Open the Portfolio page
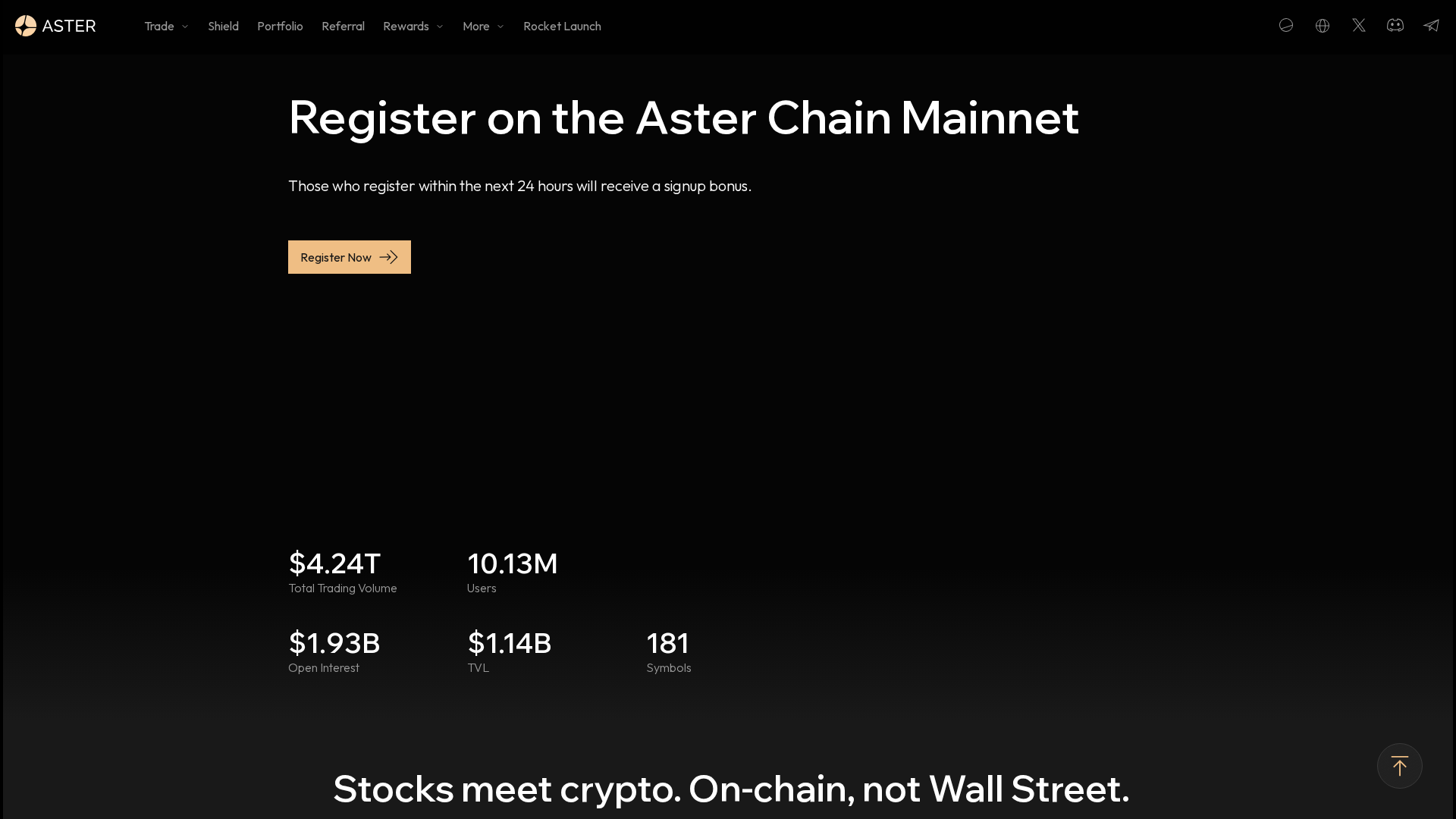The width and height of the screenshot is (1456, 819). tap(280, 26)
